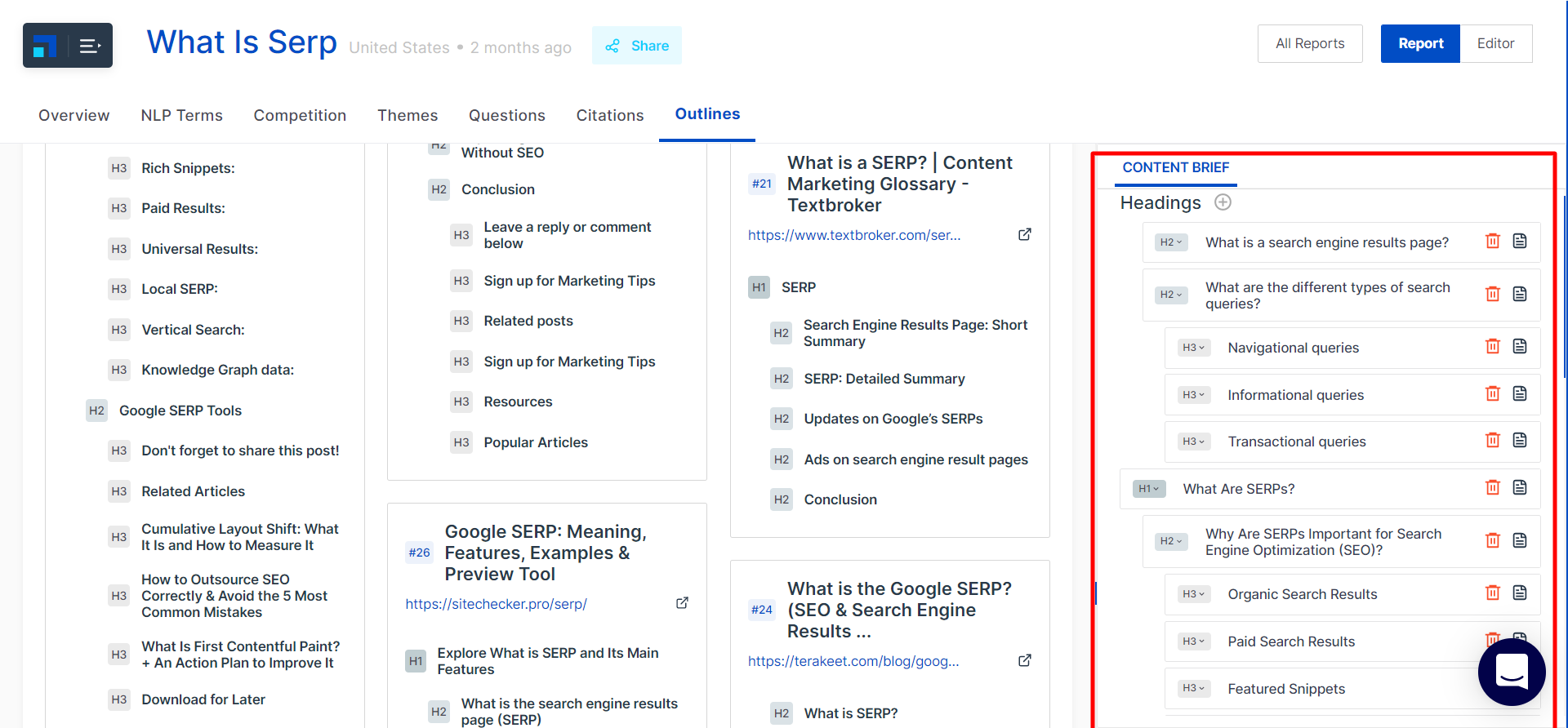
Task: Click 'Featured Snippets' heading text
Action: coord(1286,689)
